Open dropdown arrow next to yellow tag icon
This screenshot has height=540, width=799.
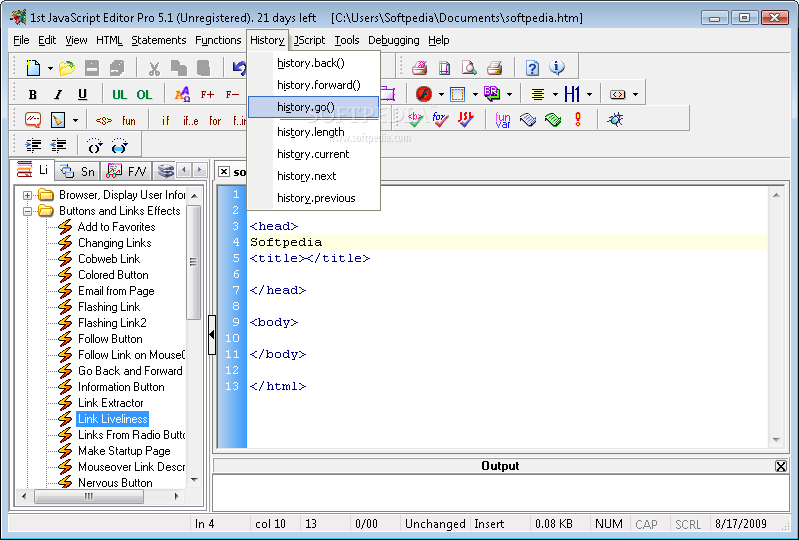[635, 94]
